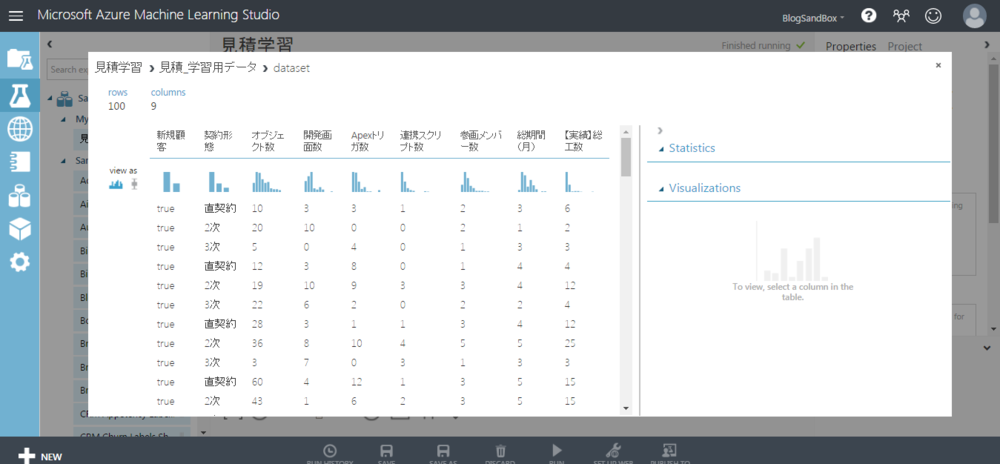Open Web Services globe icon

[x=19, y=128]
